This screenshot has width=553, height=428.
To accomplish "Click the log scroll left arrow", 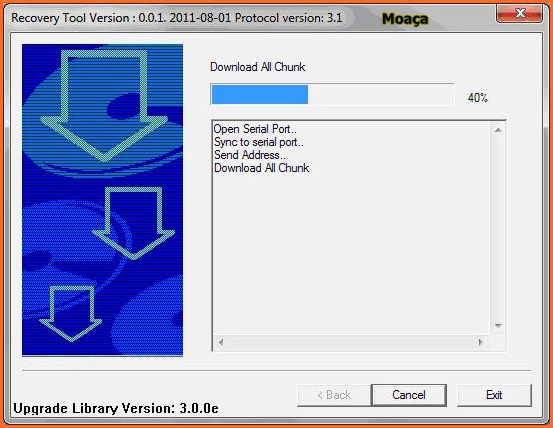I will coord(221,342).
